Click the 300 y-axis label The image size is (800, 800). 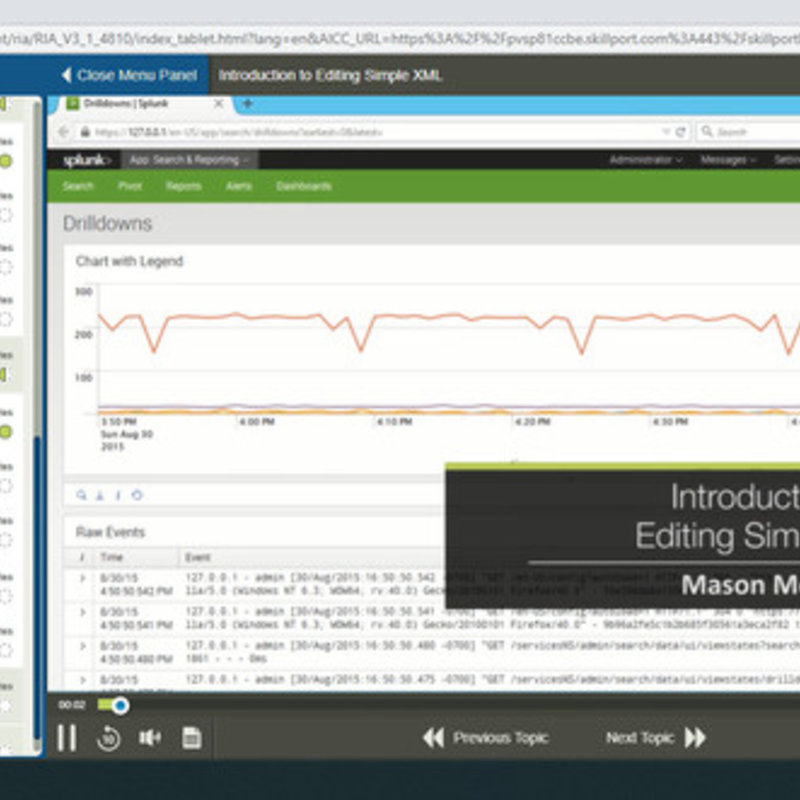84,291
